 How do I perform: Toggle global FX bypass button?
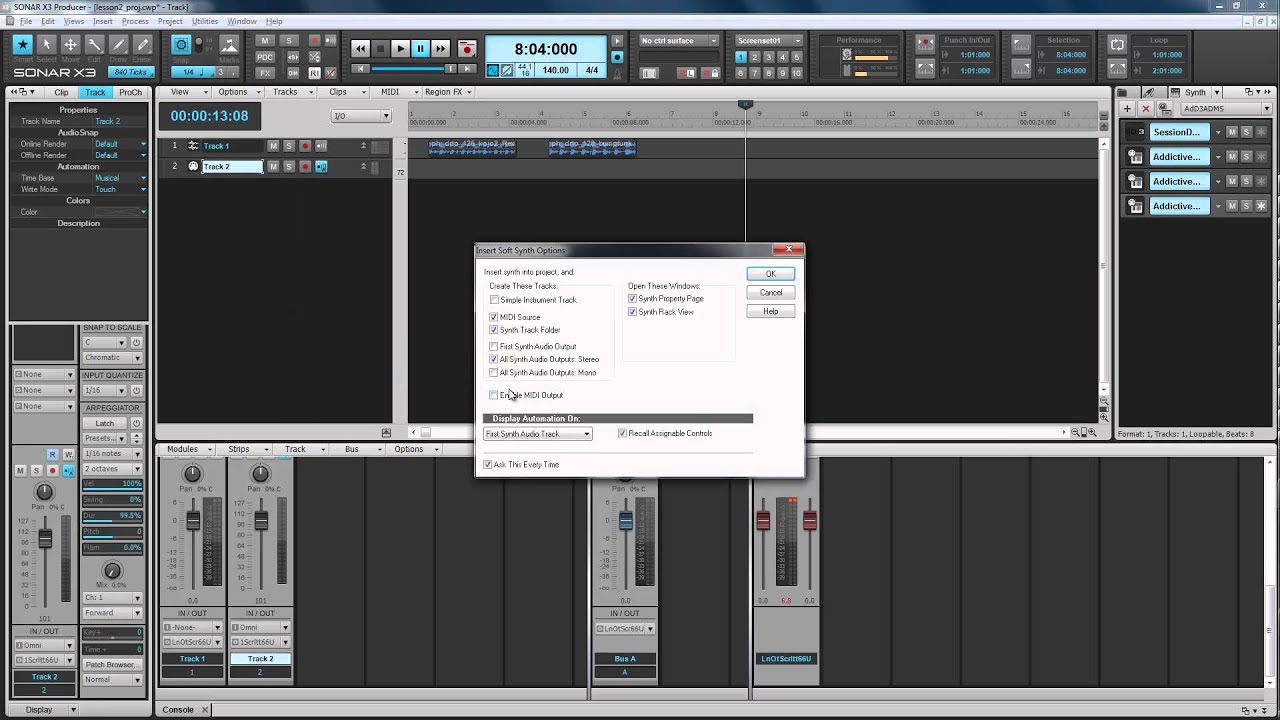click(264, 73)
